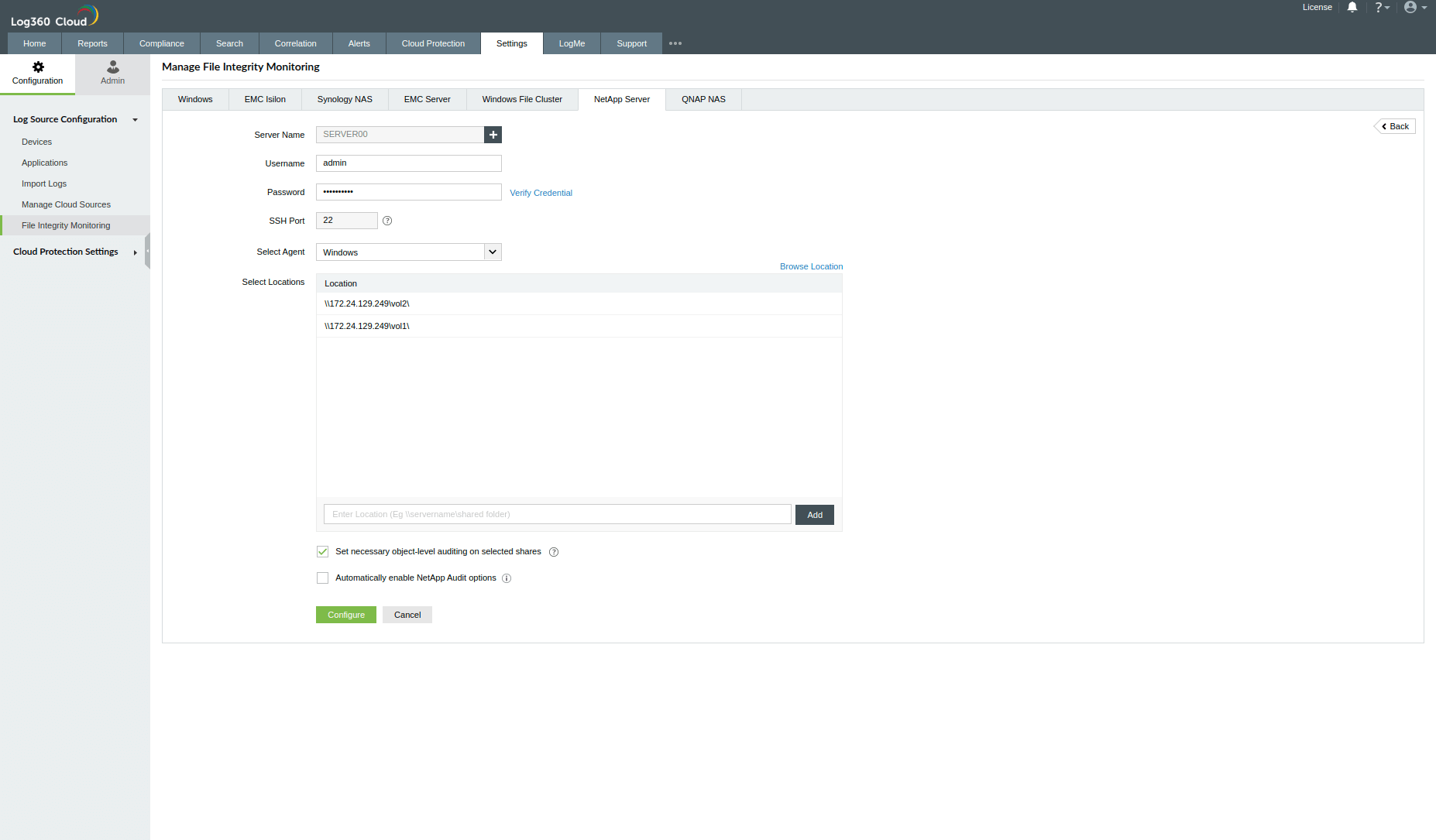Open the Compliance menu
Viewport: 1436px width, 840px height.
pos(161,43)
